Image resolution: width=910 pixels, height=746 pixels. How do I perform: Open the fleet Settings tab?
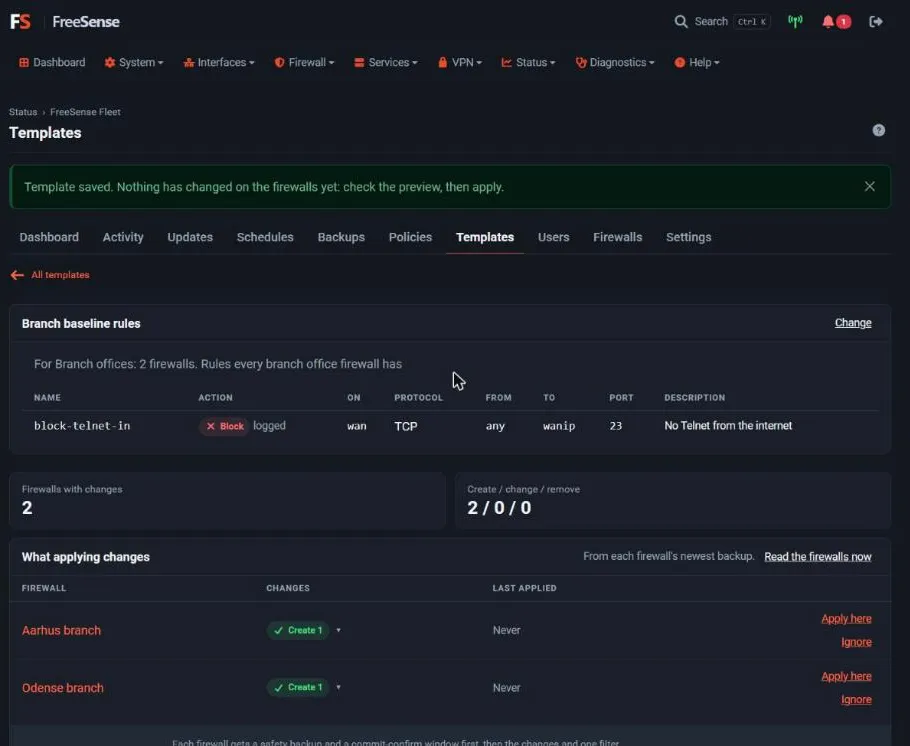click(689, 237)
